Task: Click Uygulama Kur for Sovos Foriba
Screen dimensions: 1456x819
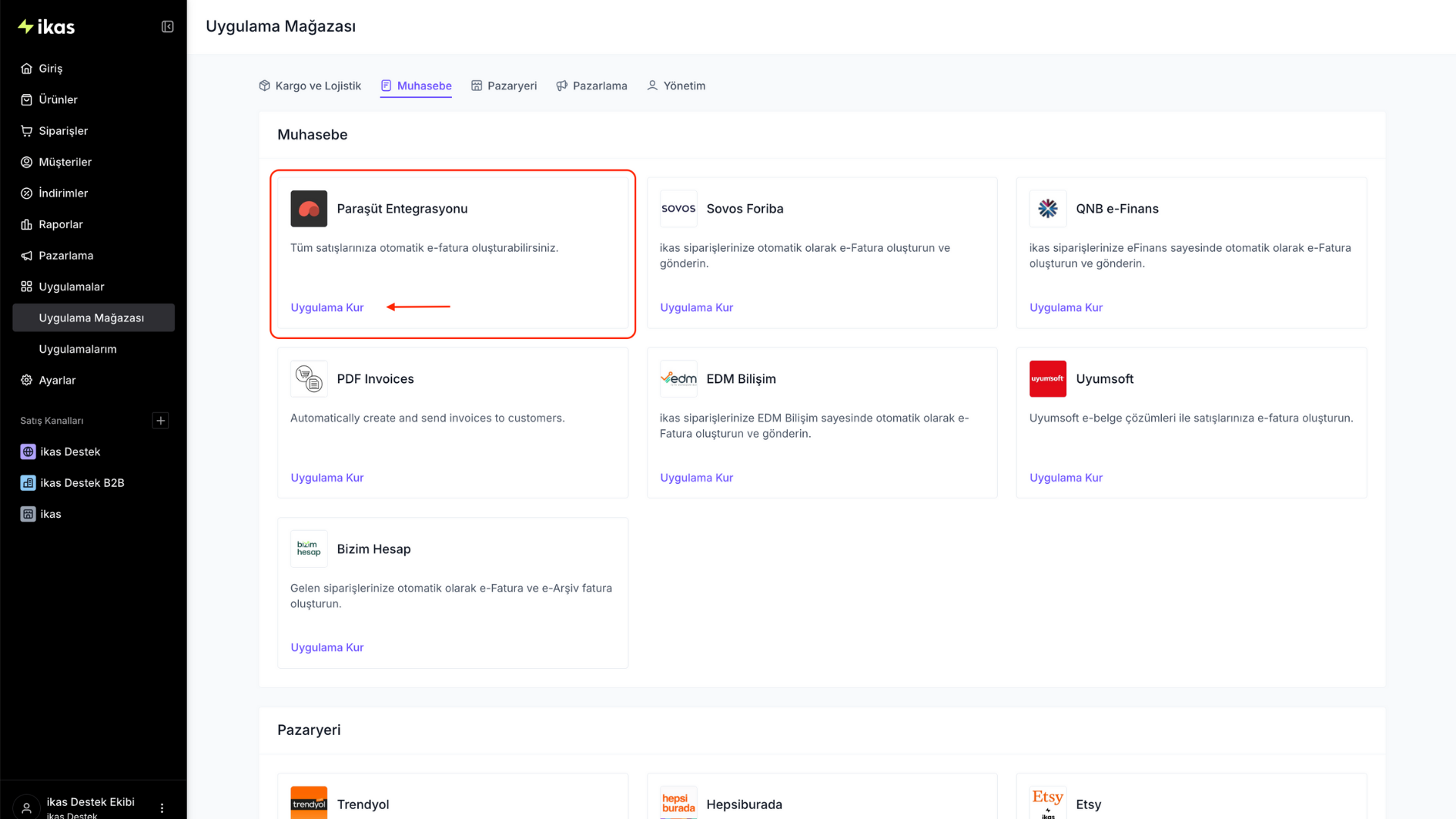Action: pos(696,307)
